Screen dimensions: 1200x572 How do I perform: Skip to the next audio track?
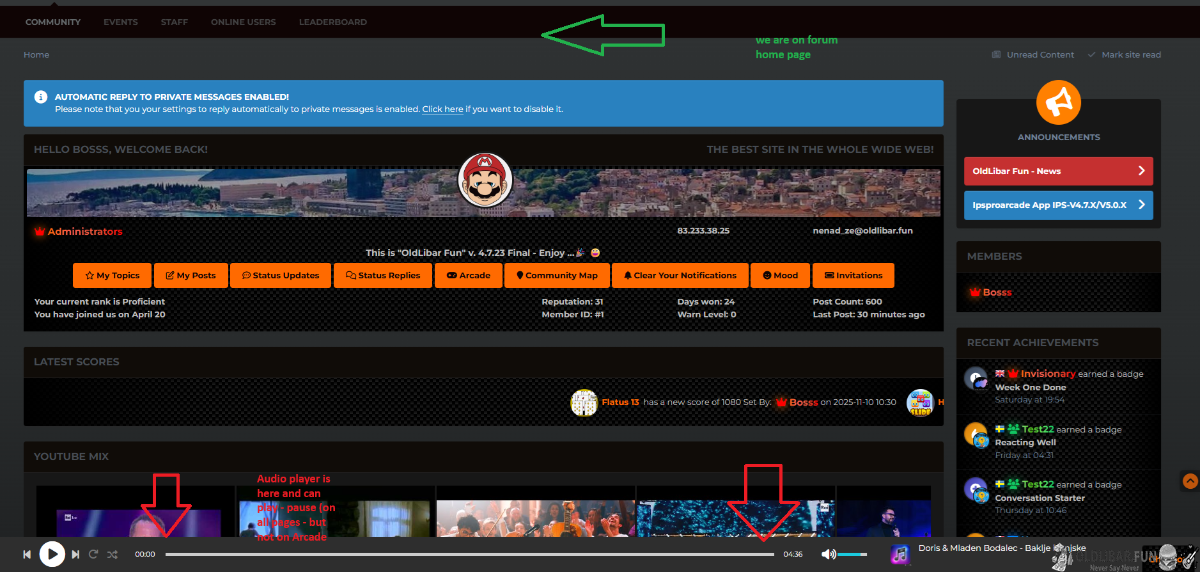(75, 554)
